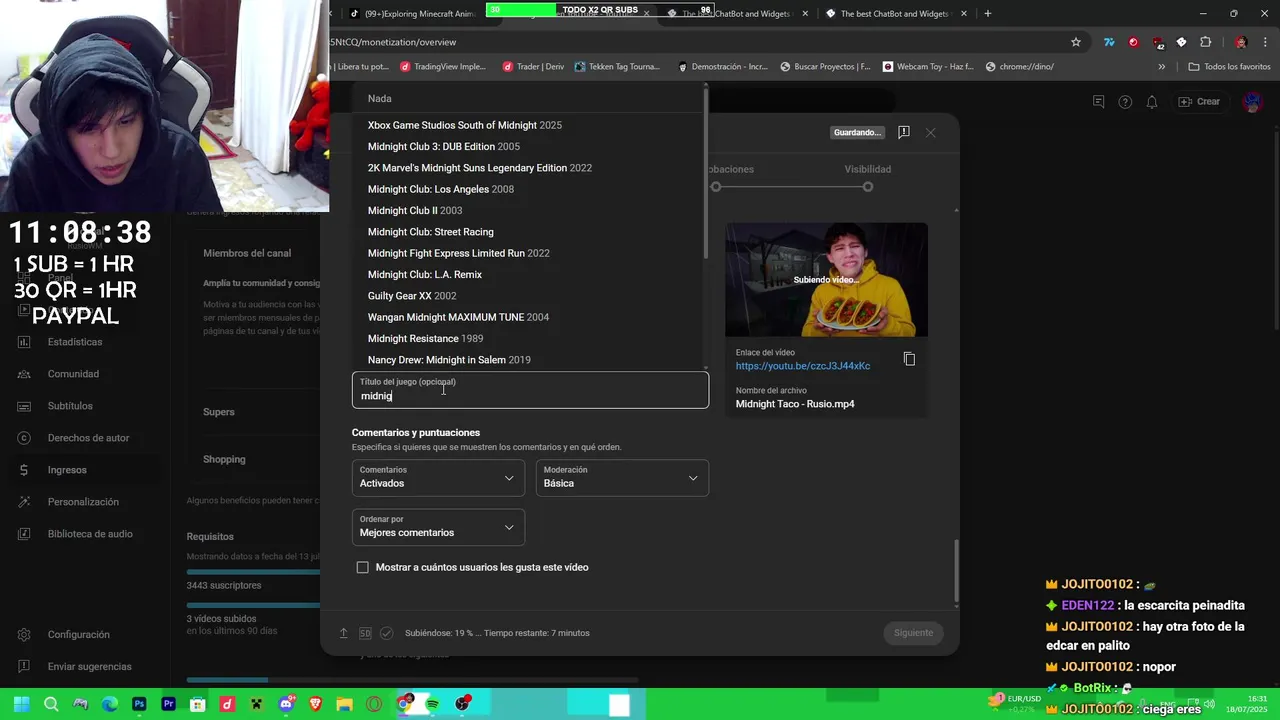Click the Siguiente button
1280x720 pixels.
[913, 633]
